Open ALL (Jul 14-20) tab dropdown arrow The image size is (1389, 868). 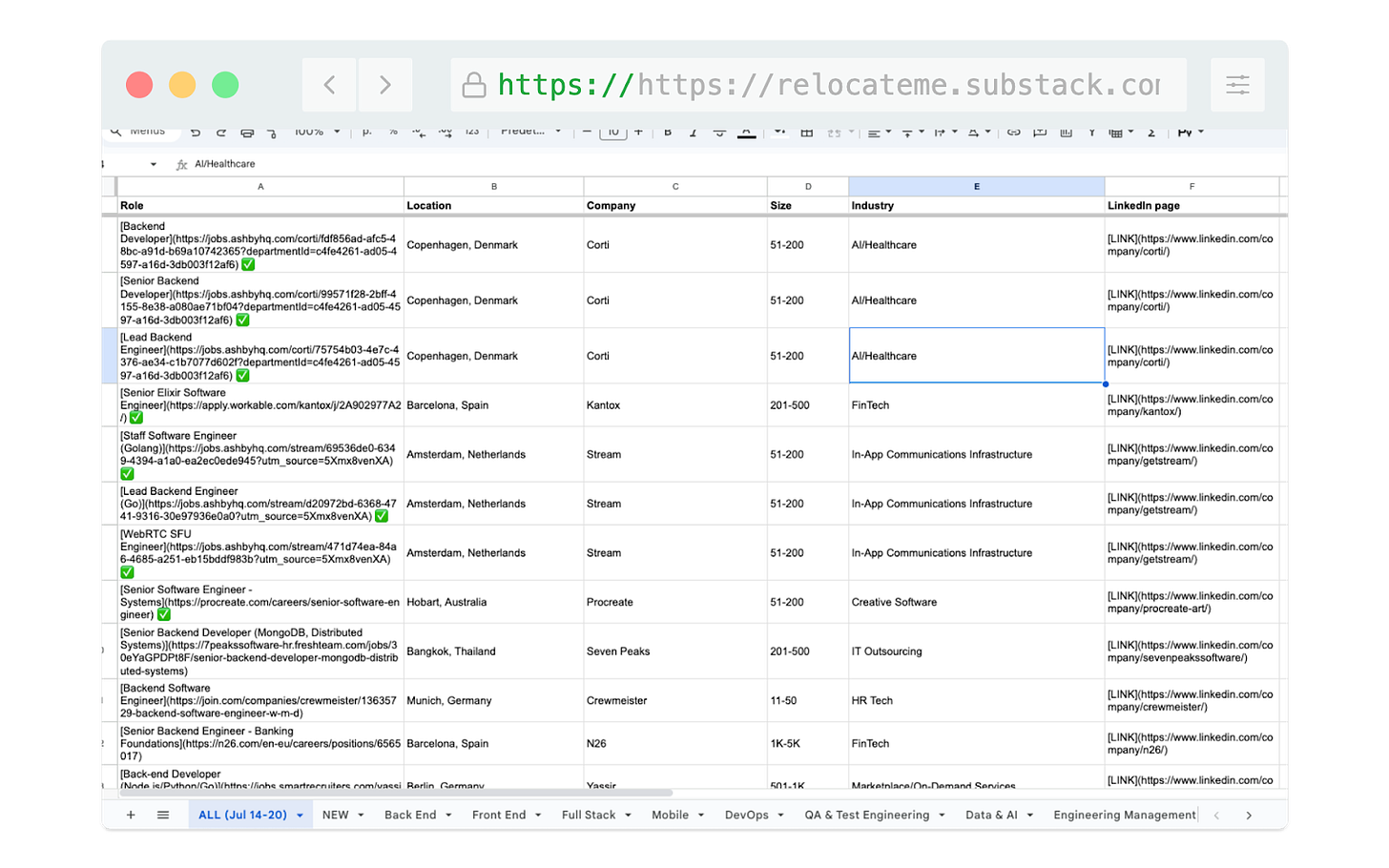click(300, 816)
